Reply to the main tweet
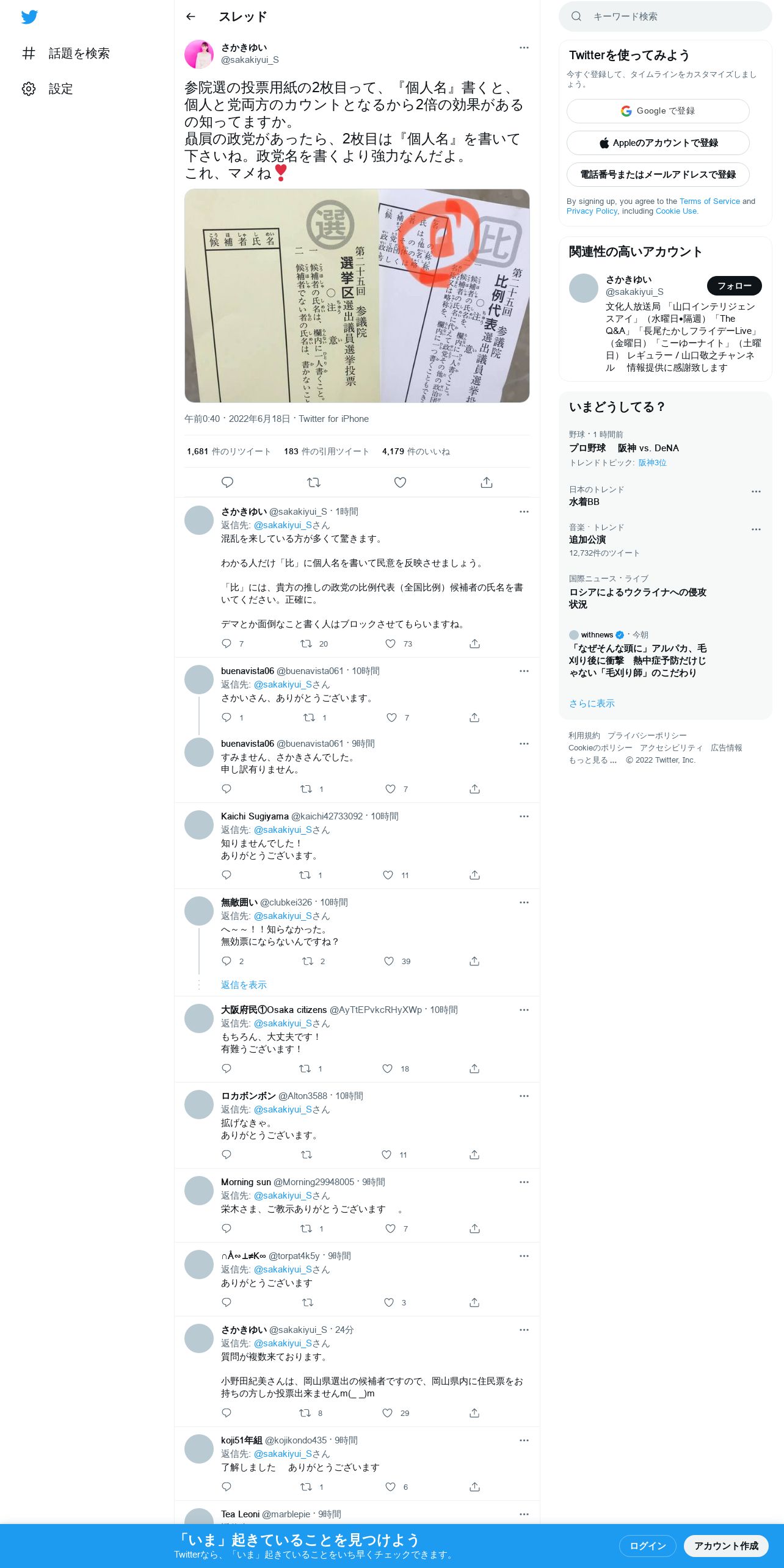 227,482
